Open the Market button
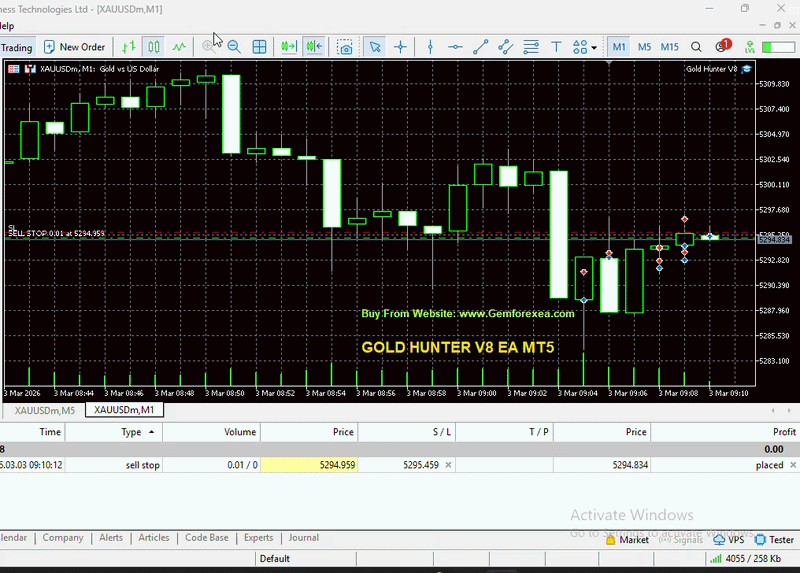The image size is (800, 573). [627, 540]
